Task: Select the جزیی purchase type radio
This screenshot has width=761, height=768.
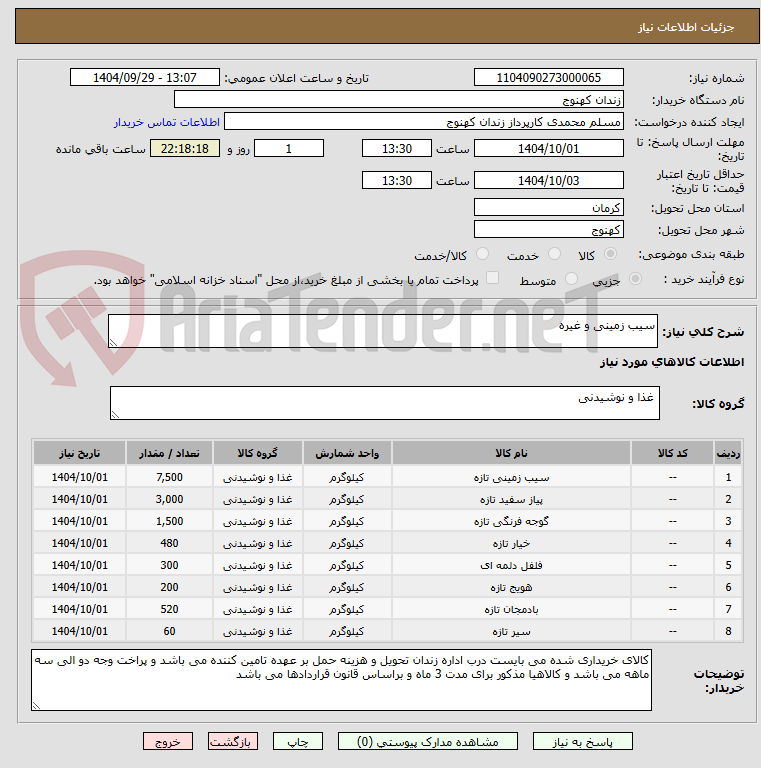Action: click(635, 279)
